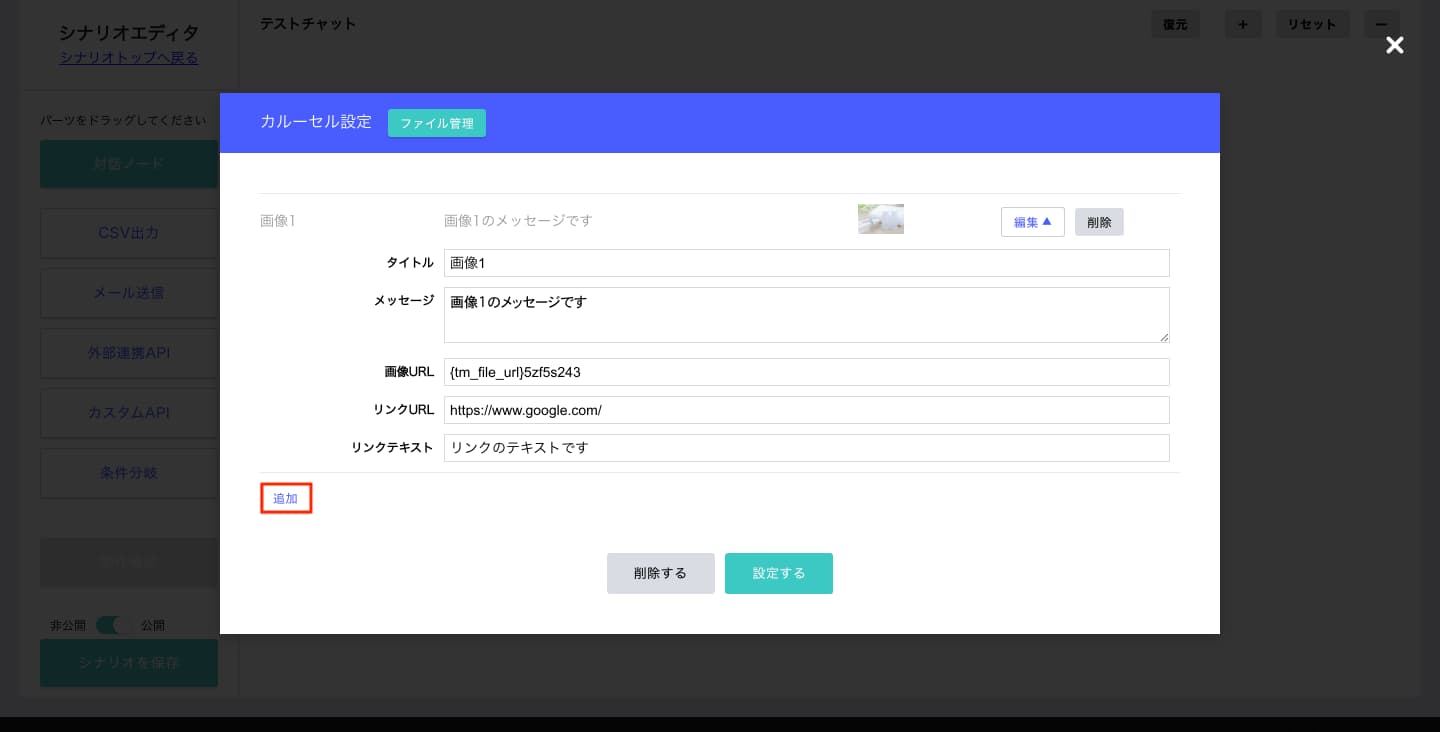Click シナリオを保存 button

pos(129,663)
